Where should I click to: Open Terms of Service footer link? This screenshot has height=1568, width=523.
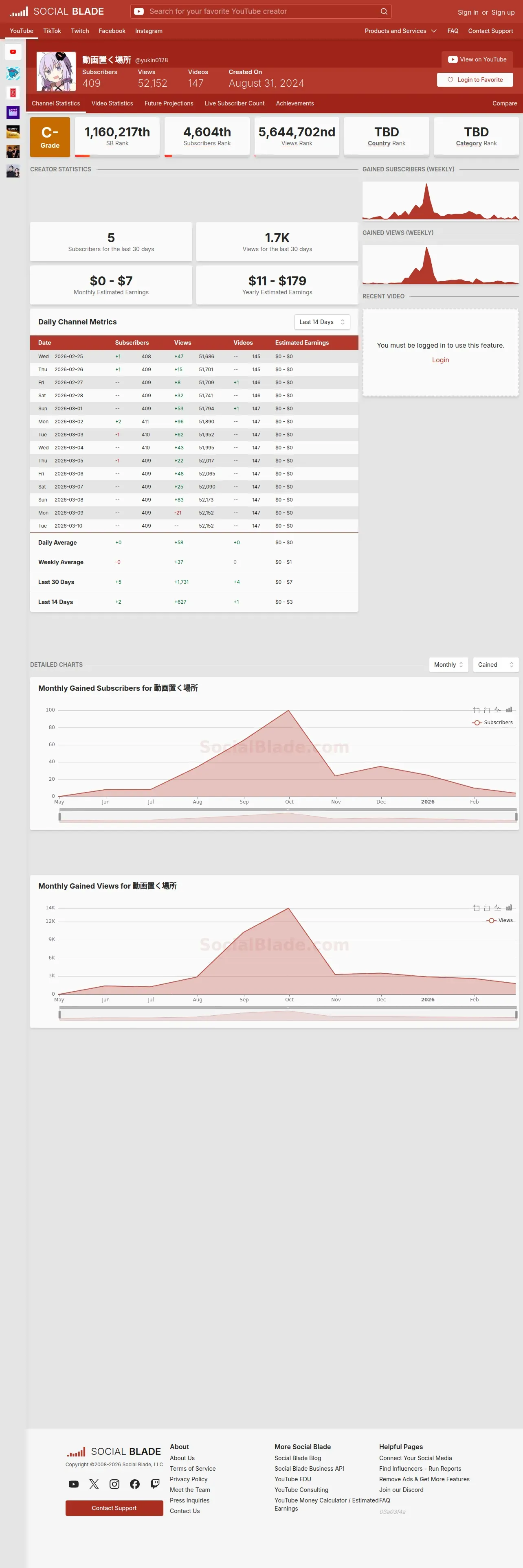[x=192, y=1469]
